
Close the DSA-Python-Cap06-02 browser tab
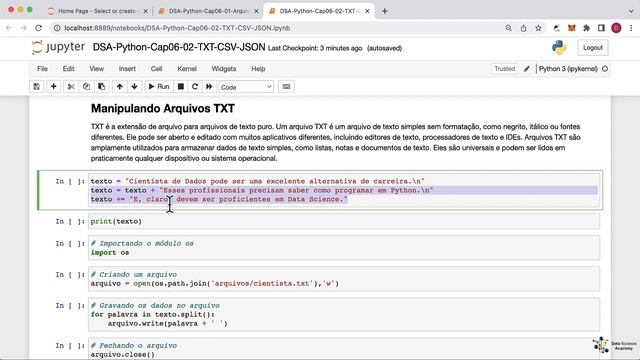(x=367, y=11)
